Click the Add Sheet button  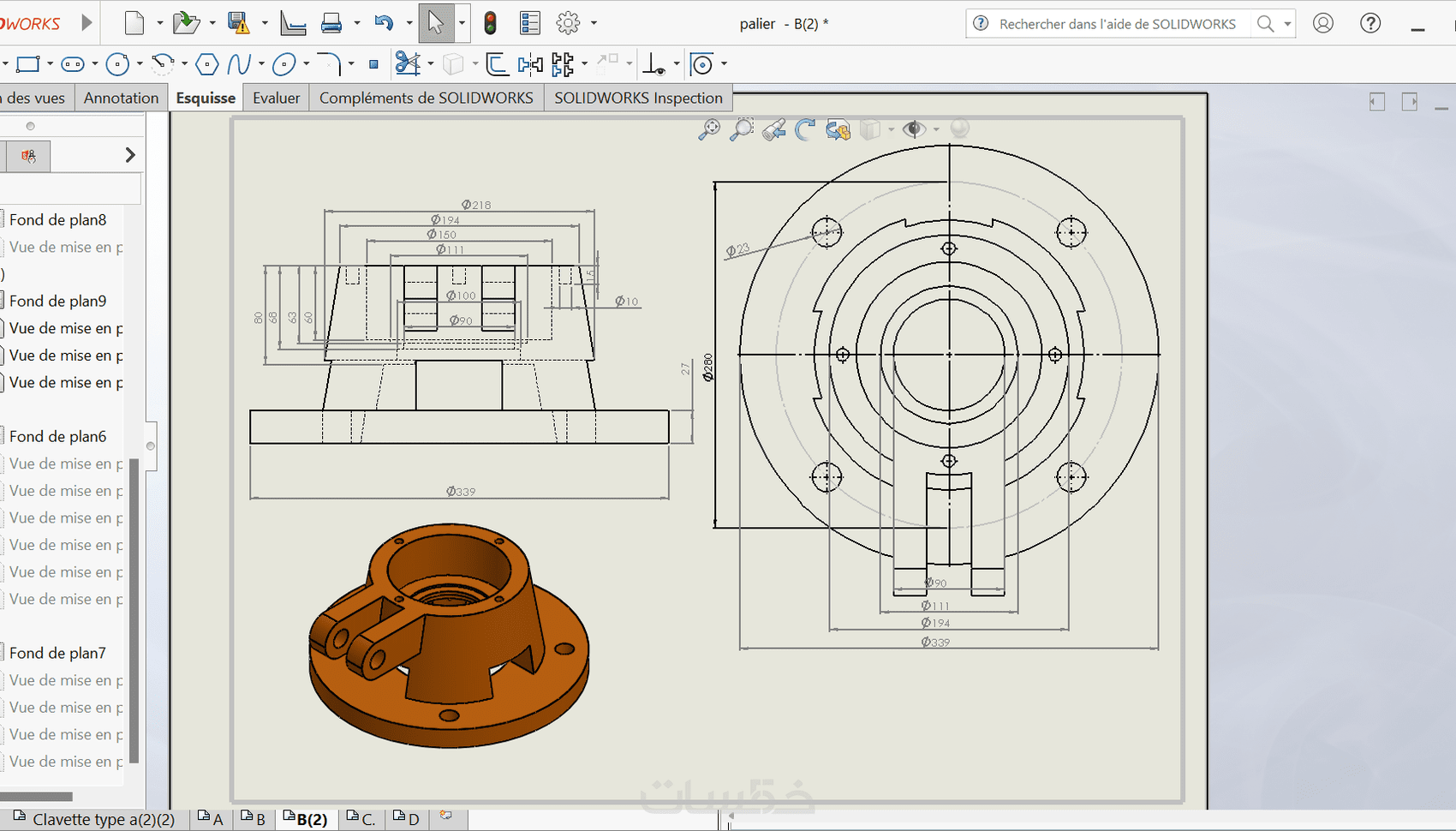[446, 816]
